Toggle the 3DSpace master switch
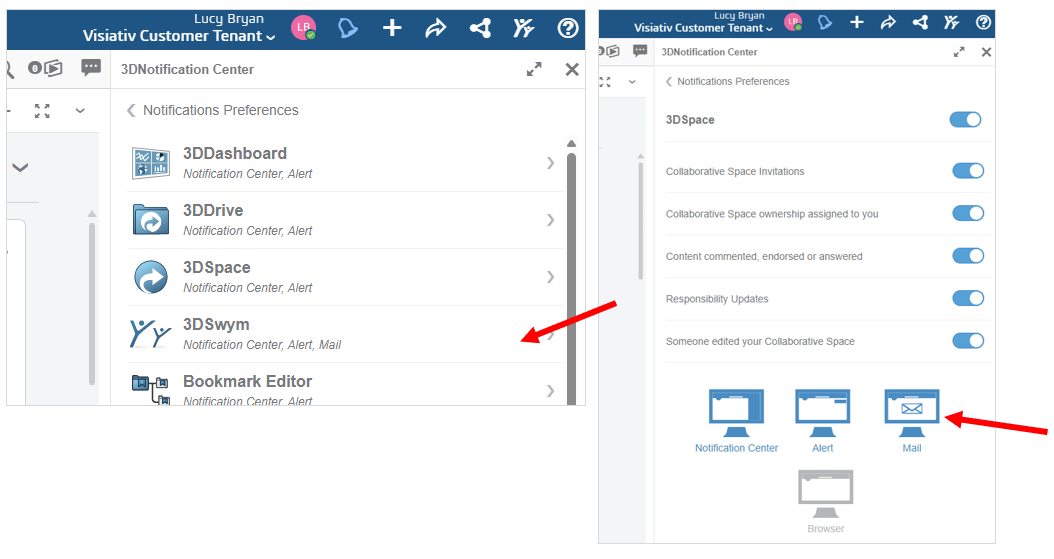Screen dimensions: 1054x559 click(x=965, y=120)
